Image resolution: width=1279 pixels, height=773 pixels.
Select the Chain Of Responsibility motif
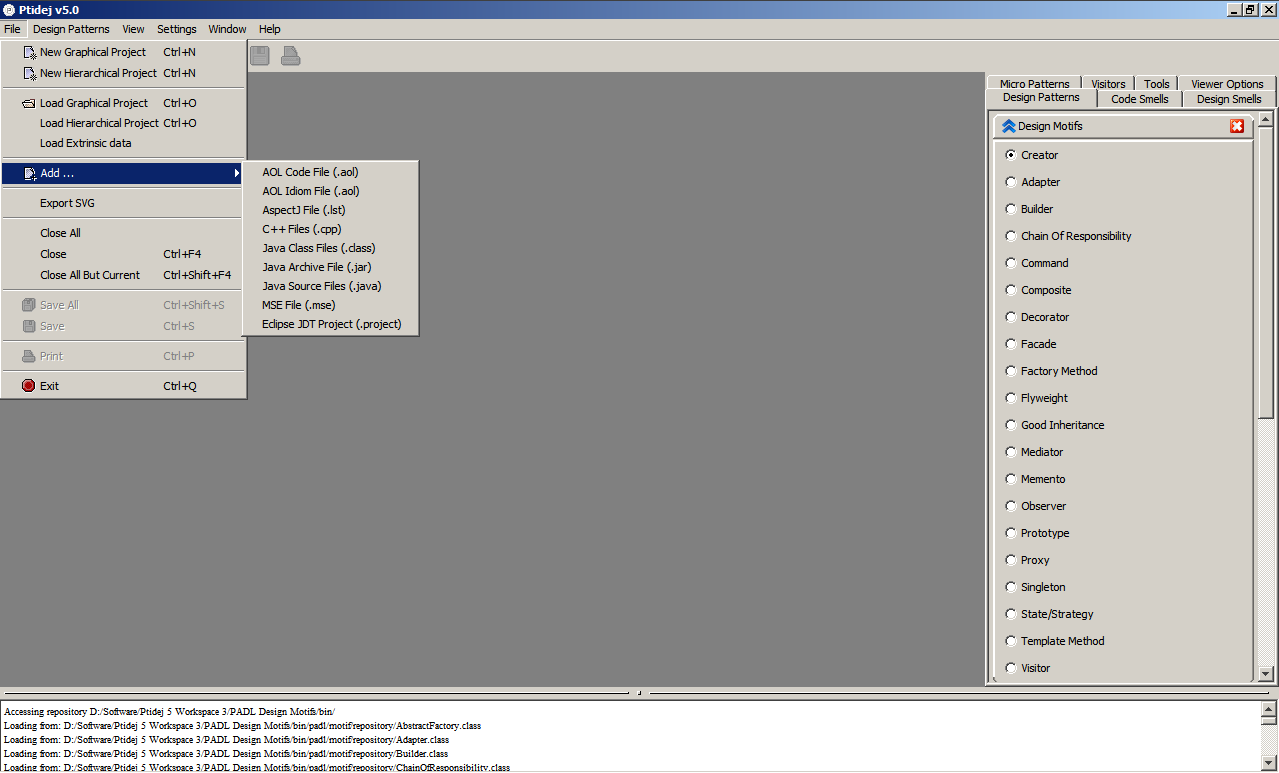[x=1010, y=235]
